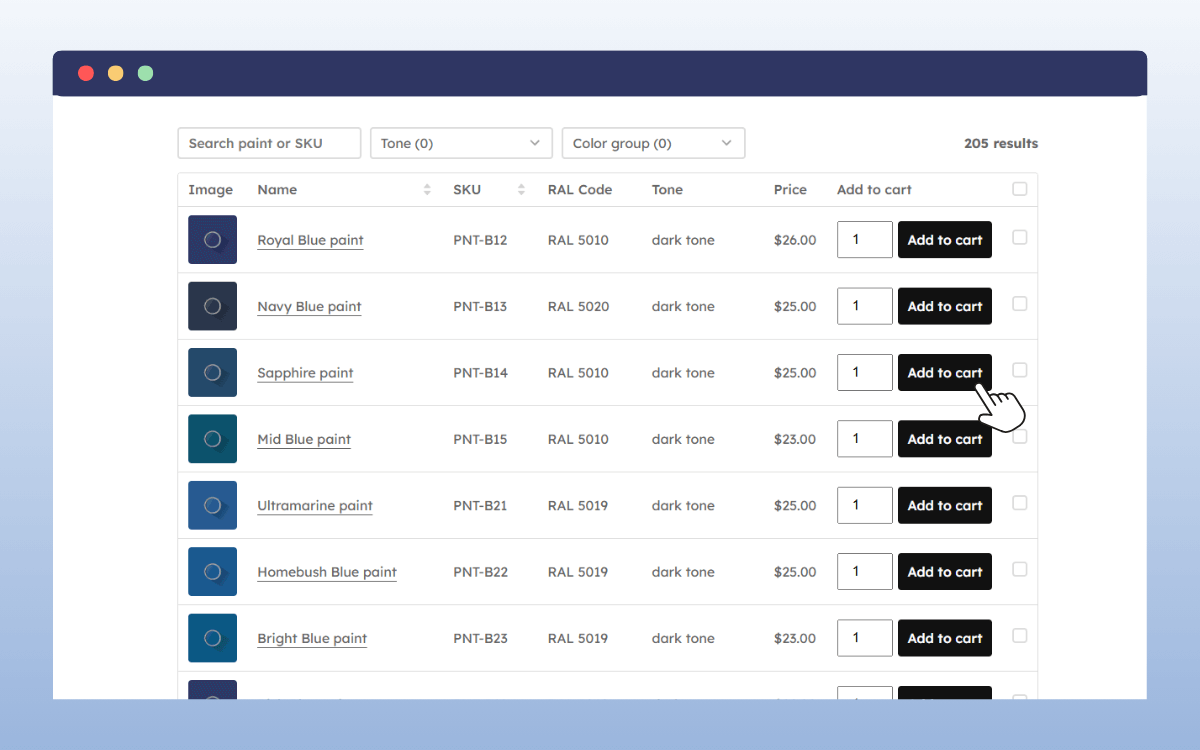
Task: Expand the Color group (0) dropdown
Action: (x=653, y=143)
